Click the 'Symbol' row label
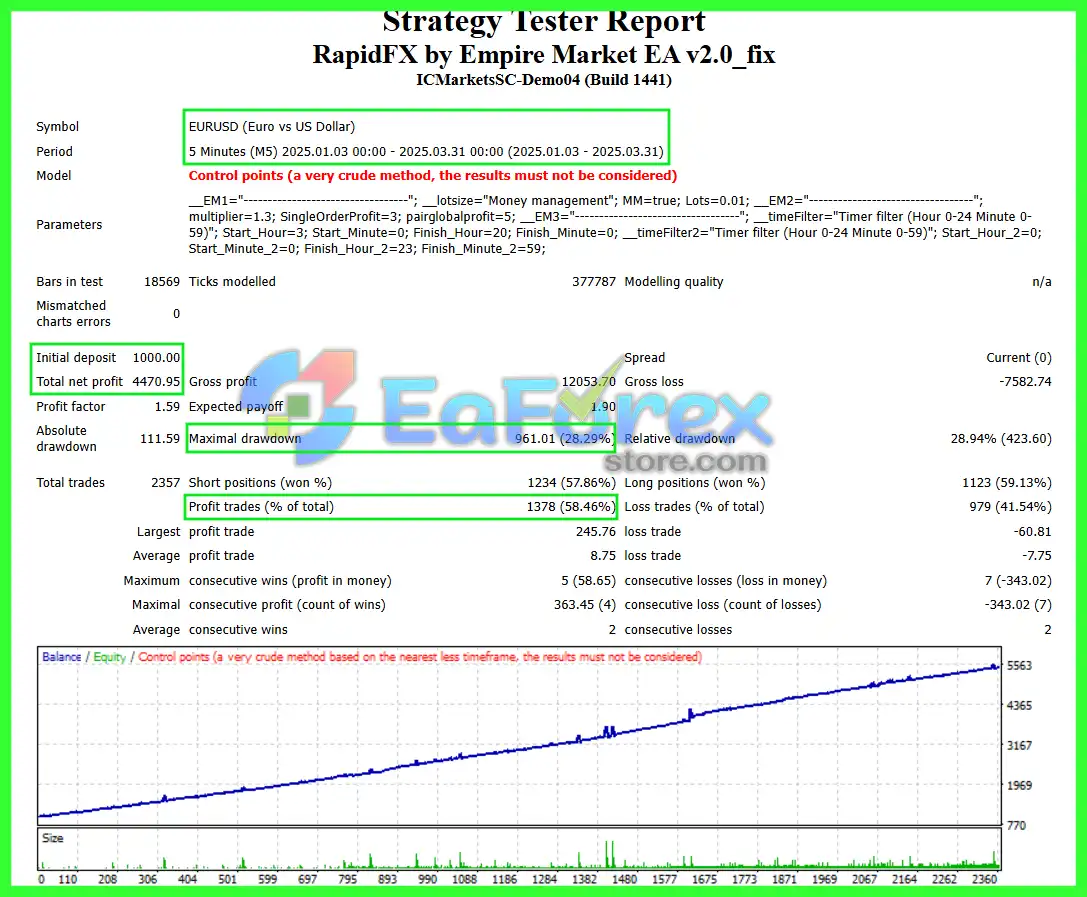The width and height of the screenshot is (1087, 897). tap(58, 127)
